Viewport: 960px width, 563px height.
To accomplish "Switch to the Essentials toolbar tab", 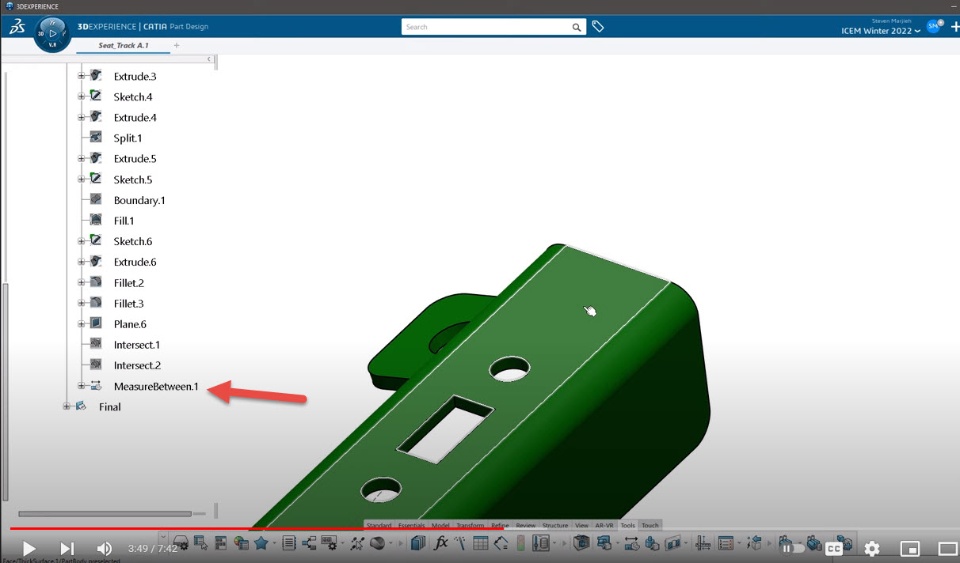I will [x=411, y=525].
